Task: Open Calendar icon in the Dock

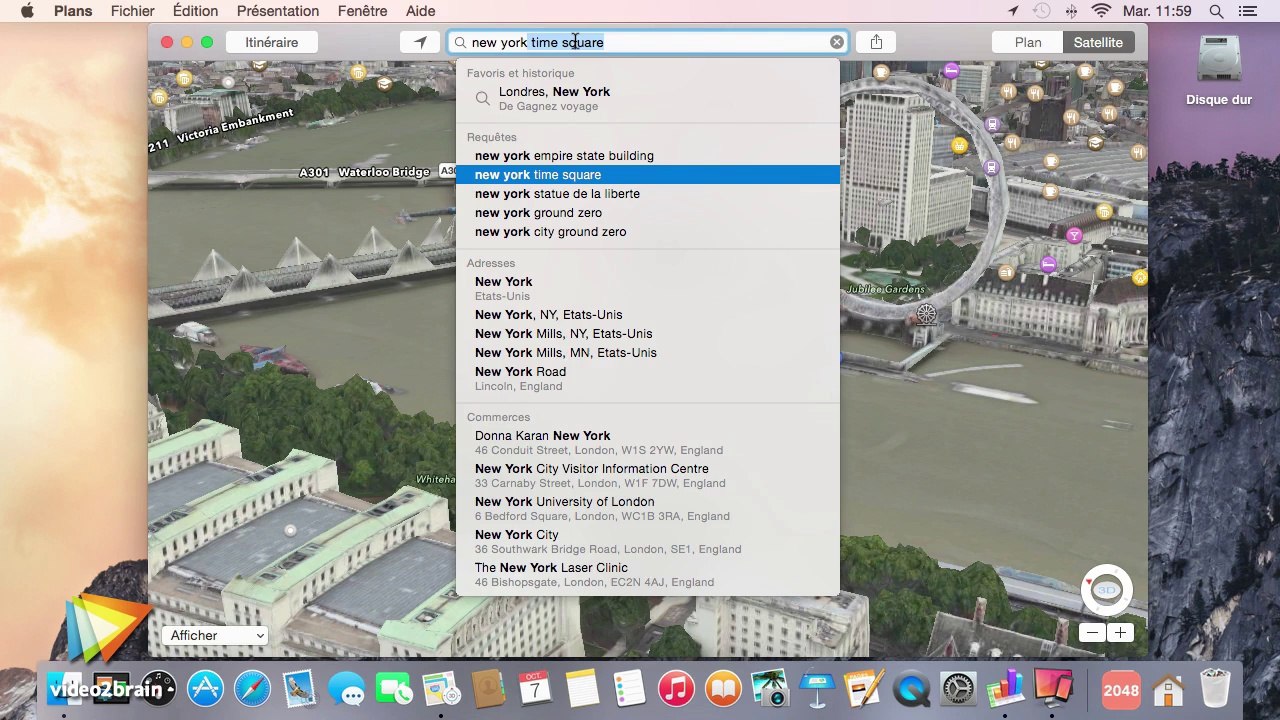Action: pyautogui.click(x=535, y=689)
